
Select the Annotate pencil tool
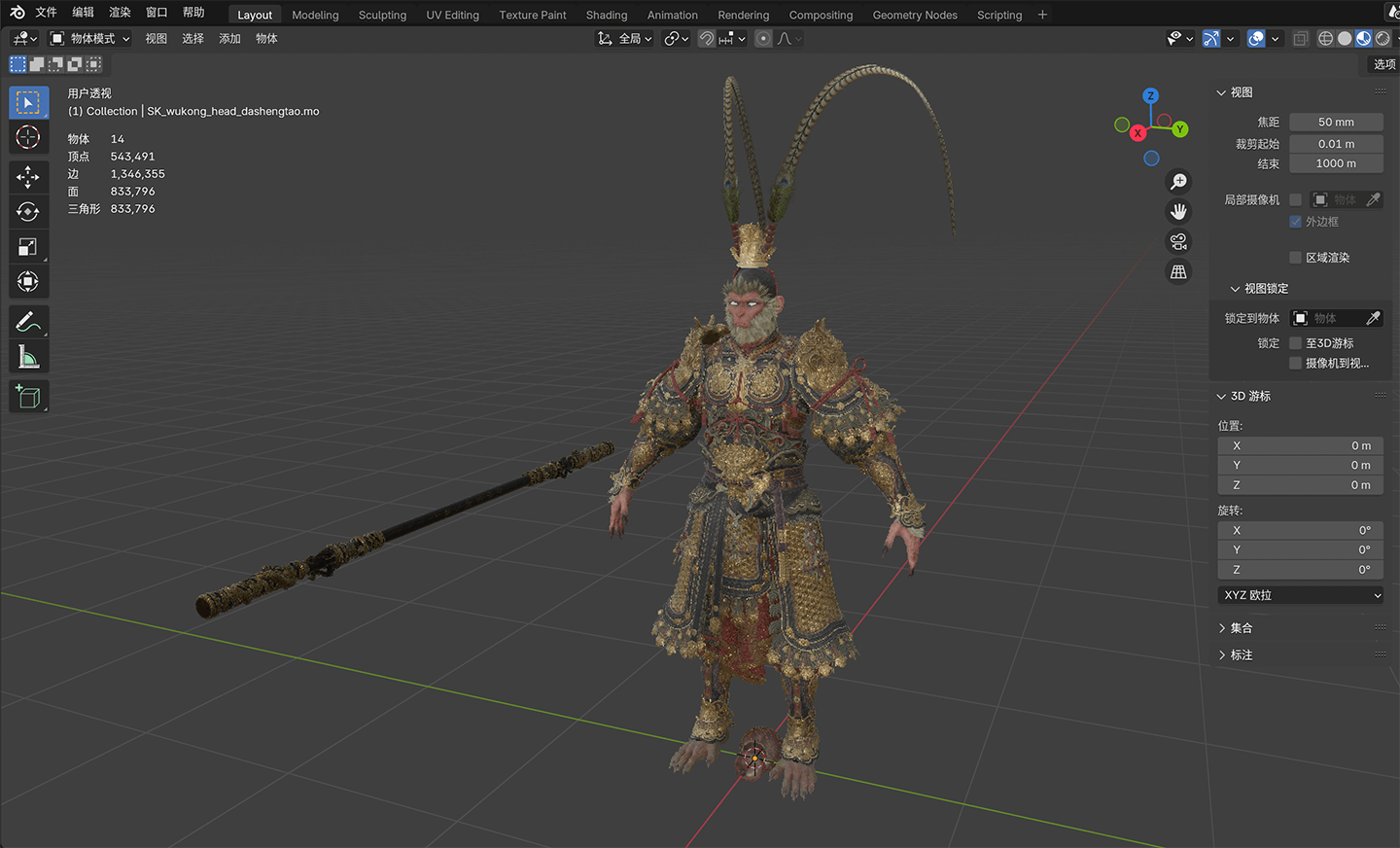pos(28,322)
